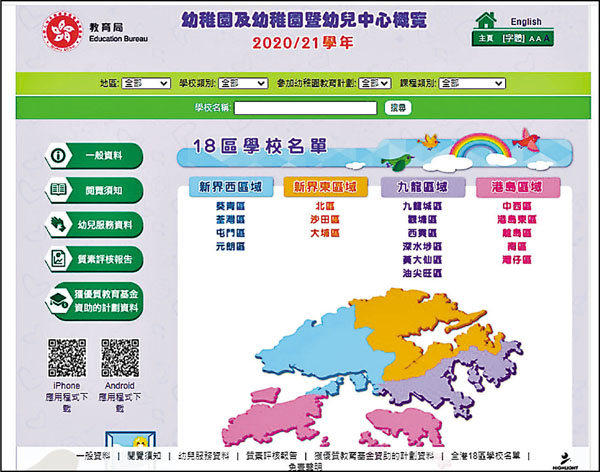Viewport: 600px width, 472px height.
Task: Switch language to English
Action: pos(525,22)
